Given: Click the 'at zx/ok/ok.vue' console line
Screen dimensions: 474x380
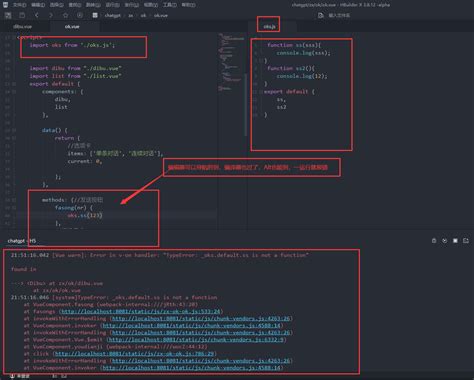Looking at the screenshot, I should point(56,290).
